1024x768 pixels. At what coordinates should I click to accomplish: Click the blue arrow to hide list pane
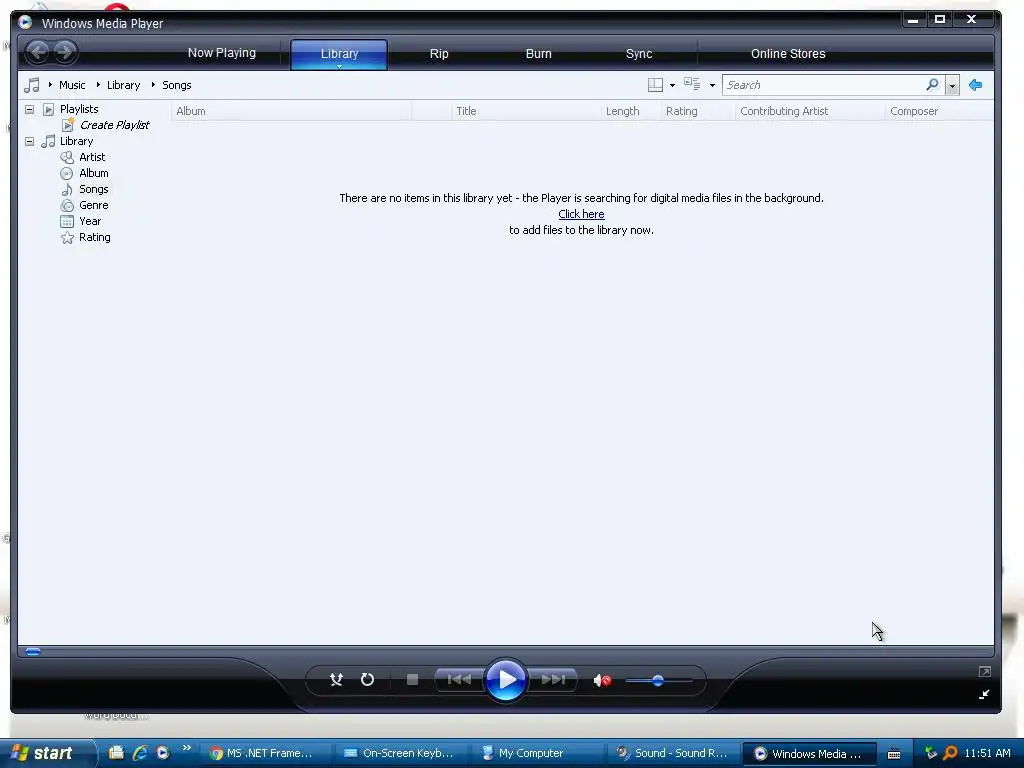tap(976, 85)
